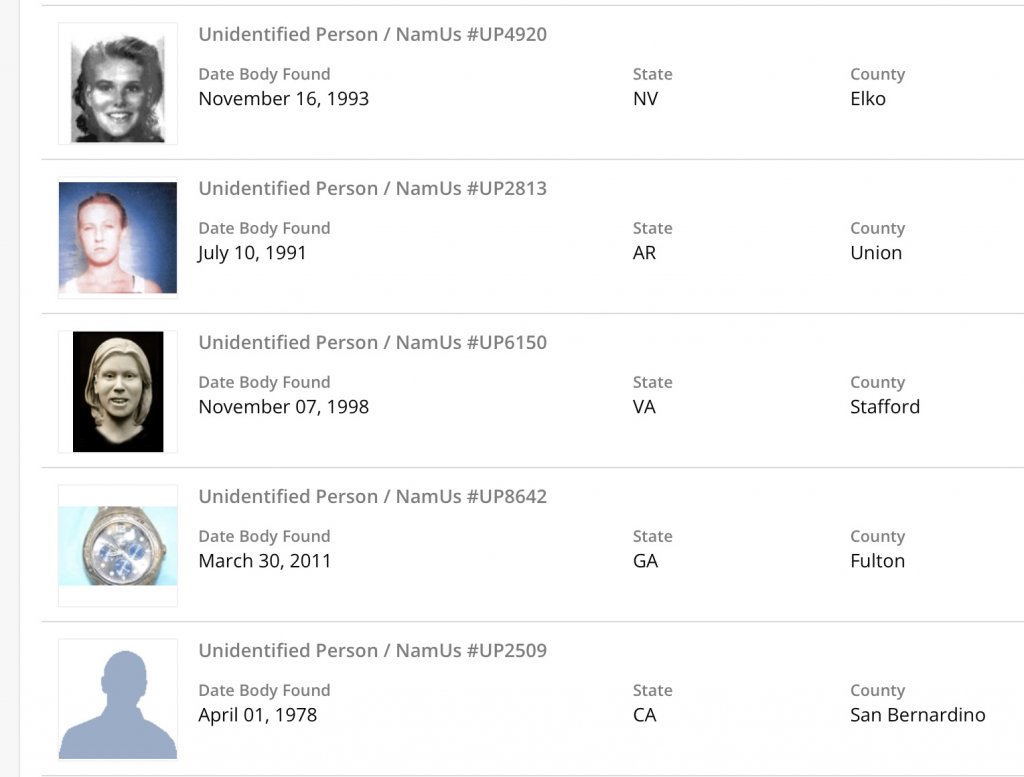Viewport: 1024px width, 777px height.
Task: Click the date April 01, 1978
Action: click(x=257, y=715)
